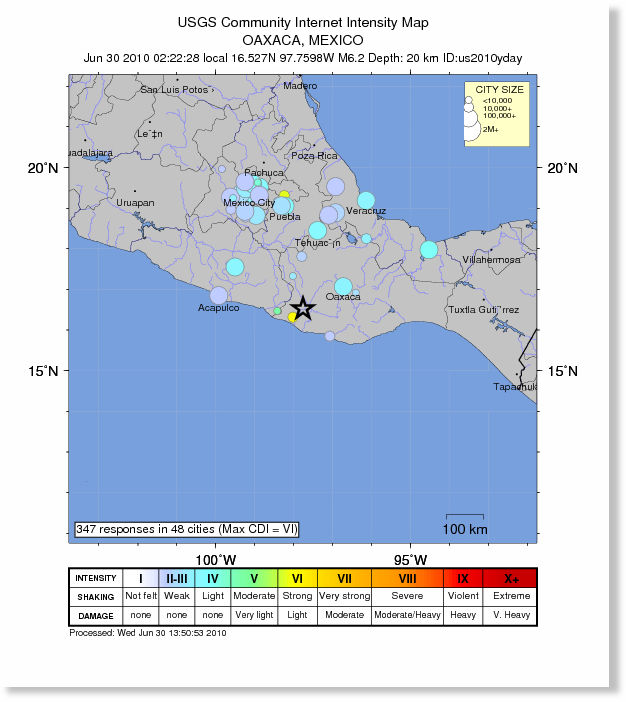The image size is (626, 702).
Task: Click the 'Processed: Wed Jun 30' timestamp
Action: click(x=148, y=633)
